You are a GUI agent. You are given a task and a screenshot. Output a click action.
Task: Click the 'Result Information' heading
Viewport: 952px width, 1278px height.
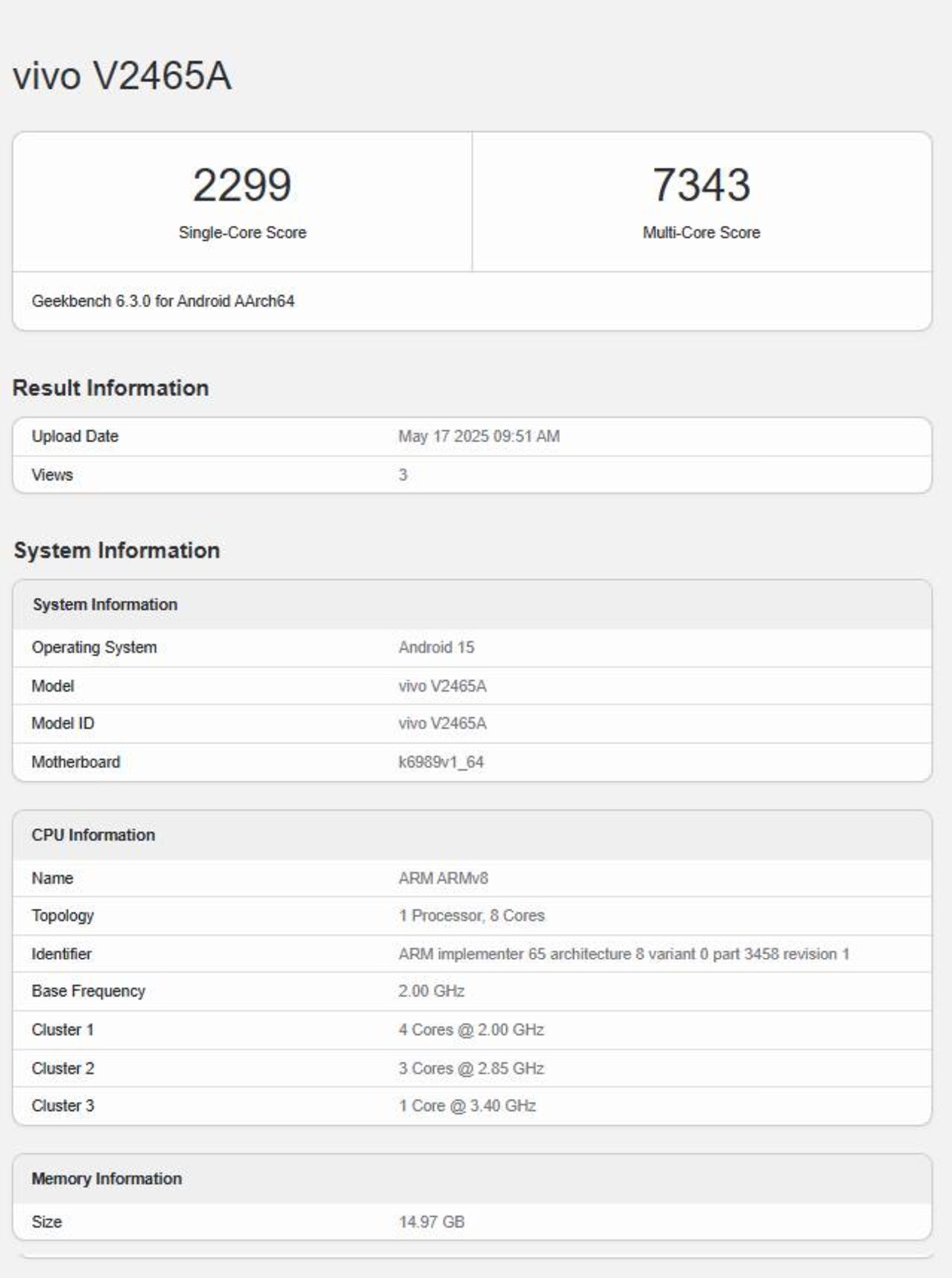pos(111,388)
